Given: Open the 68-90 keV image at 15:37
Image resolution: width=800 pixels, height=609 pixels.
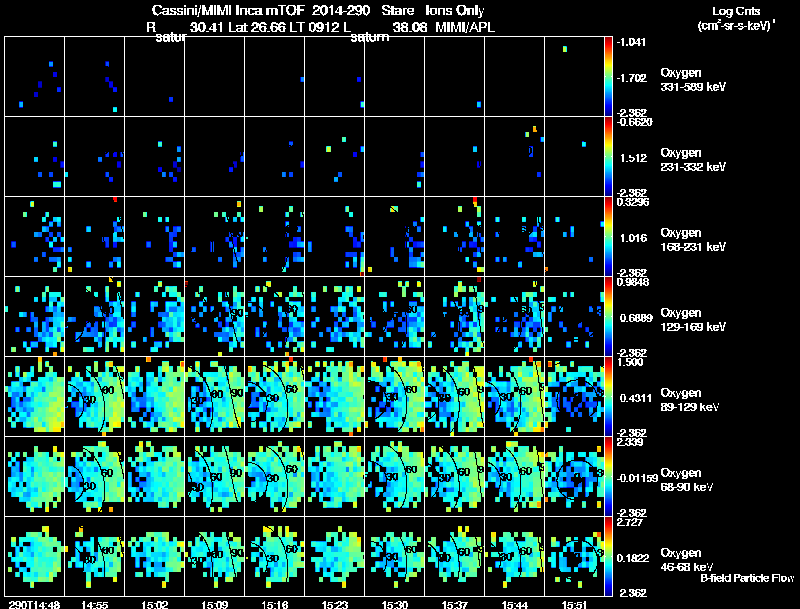Looking at the screenshot, I should pos(455,477).
